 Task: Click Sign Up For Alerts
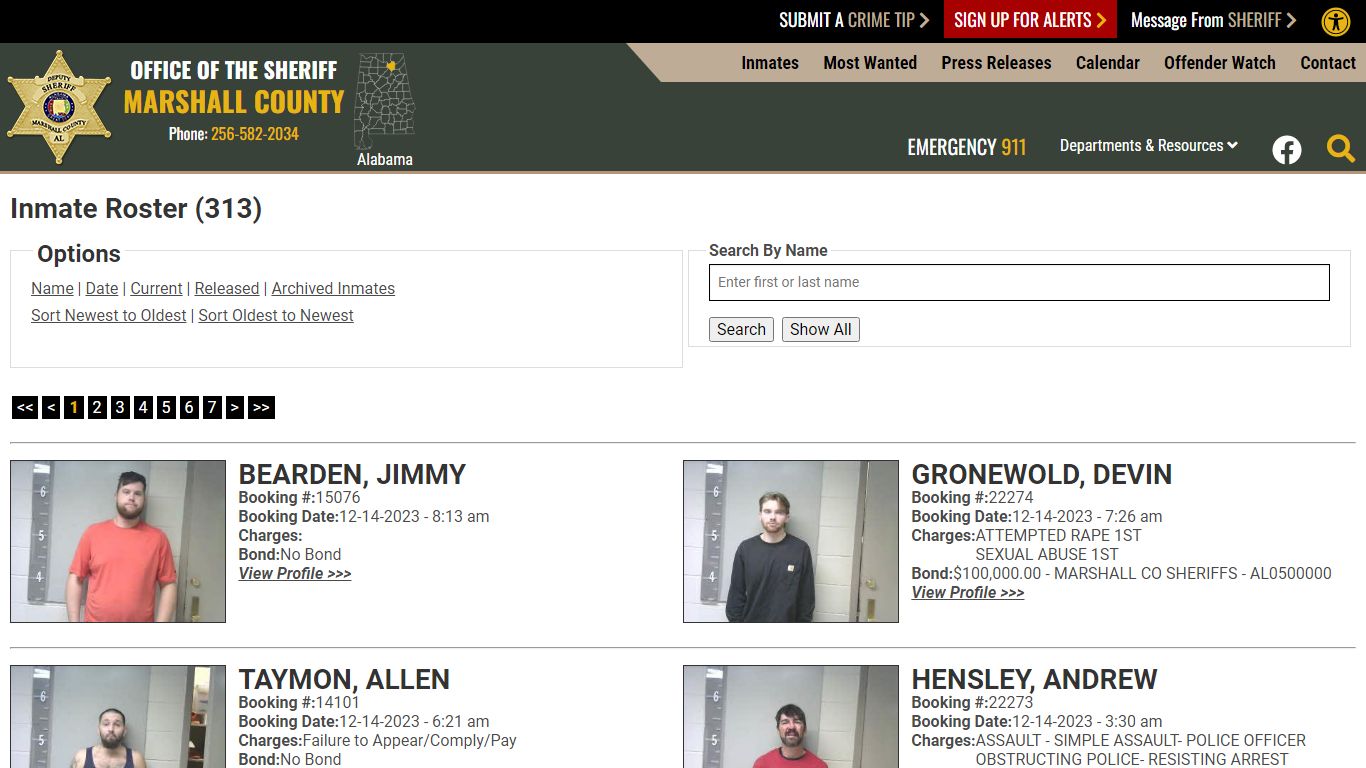(x=1030, y=20)
